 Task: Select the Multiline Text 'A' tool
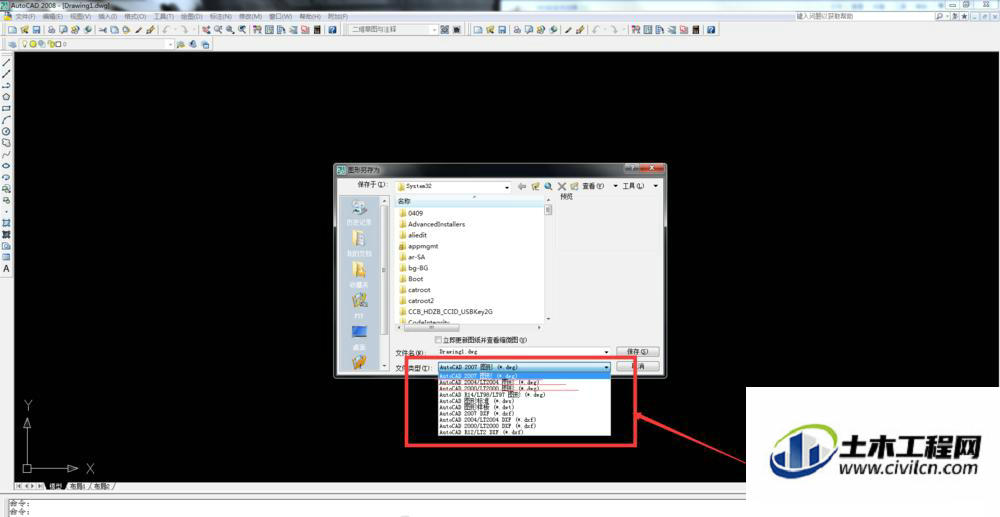[6, 268]
